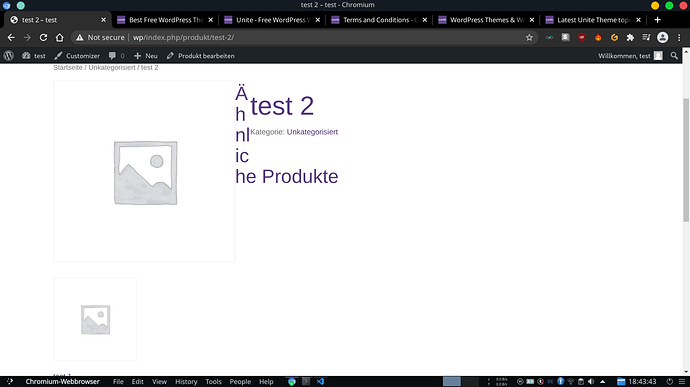Click the orange G extension icon

point(614,38)
